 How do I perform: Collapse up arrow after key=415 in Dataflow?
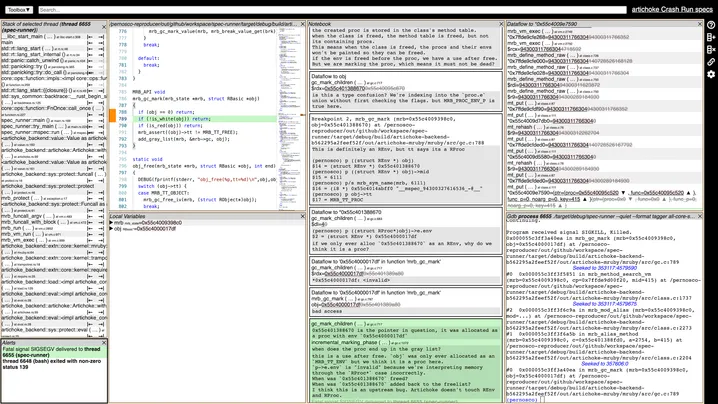click(x=584, y=199)
